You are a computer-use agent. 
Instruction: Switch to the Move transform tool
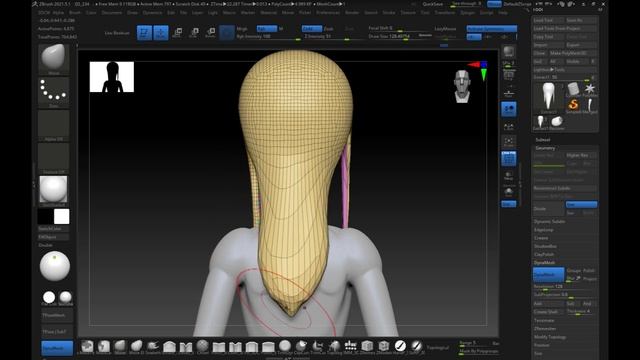(178, 33)
